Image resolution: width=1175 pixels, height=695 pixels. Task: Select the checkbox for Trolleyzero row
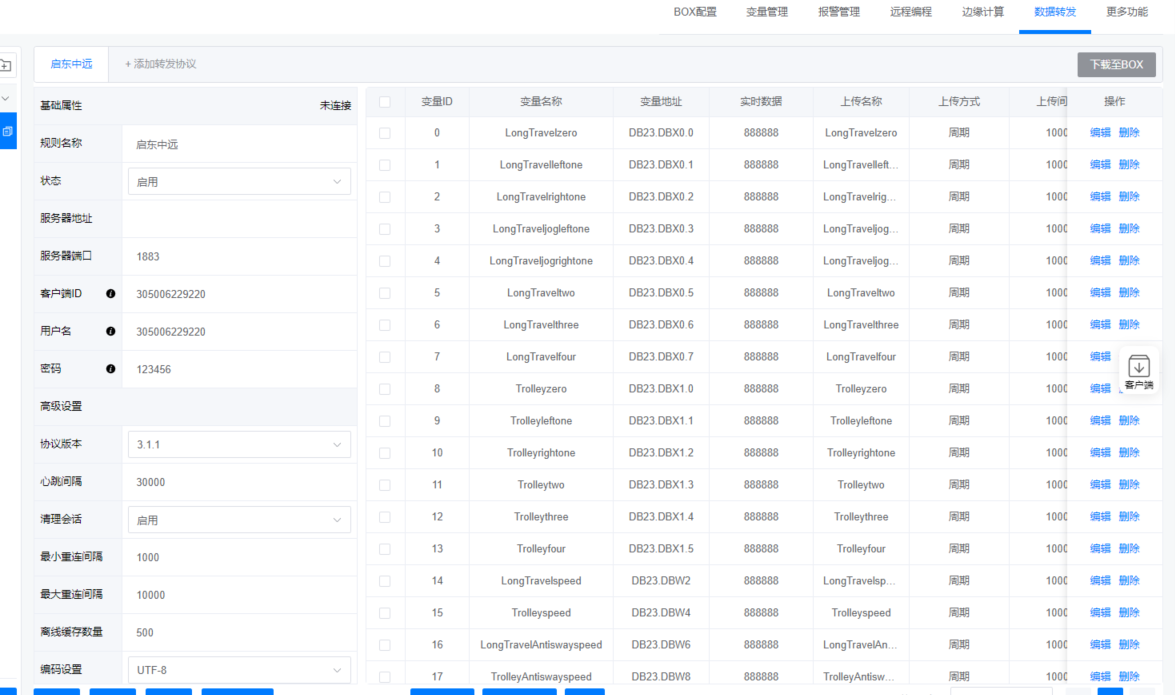click(385, 389)
